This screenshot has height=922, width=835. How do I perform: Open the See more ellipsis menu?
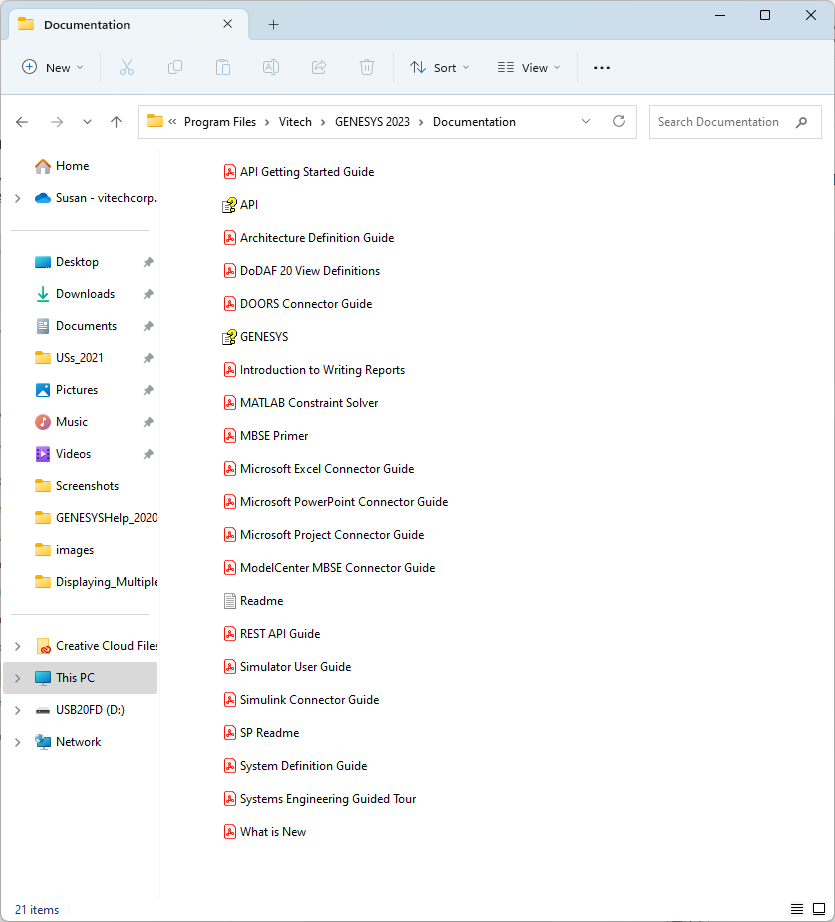tap(601, 67)
